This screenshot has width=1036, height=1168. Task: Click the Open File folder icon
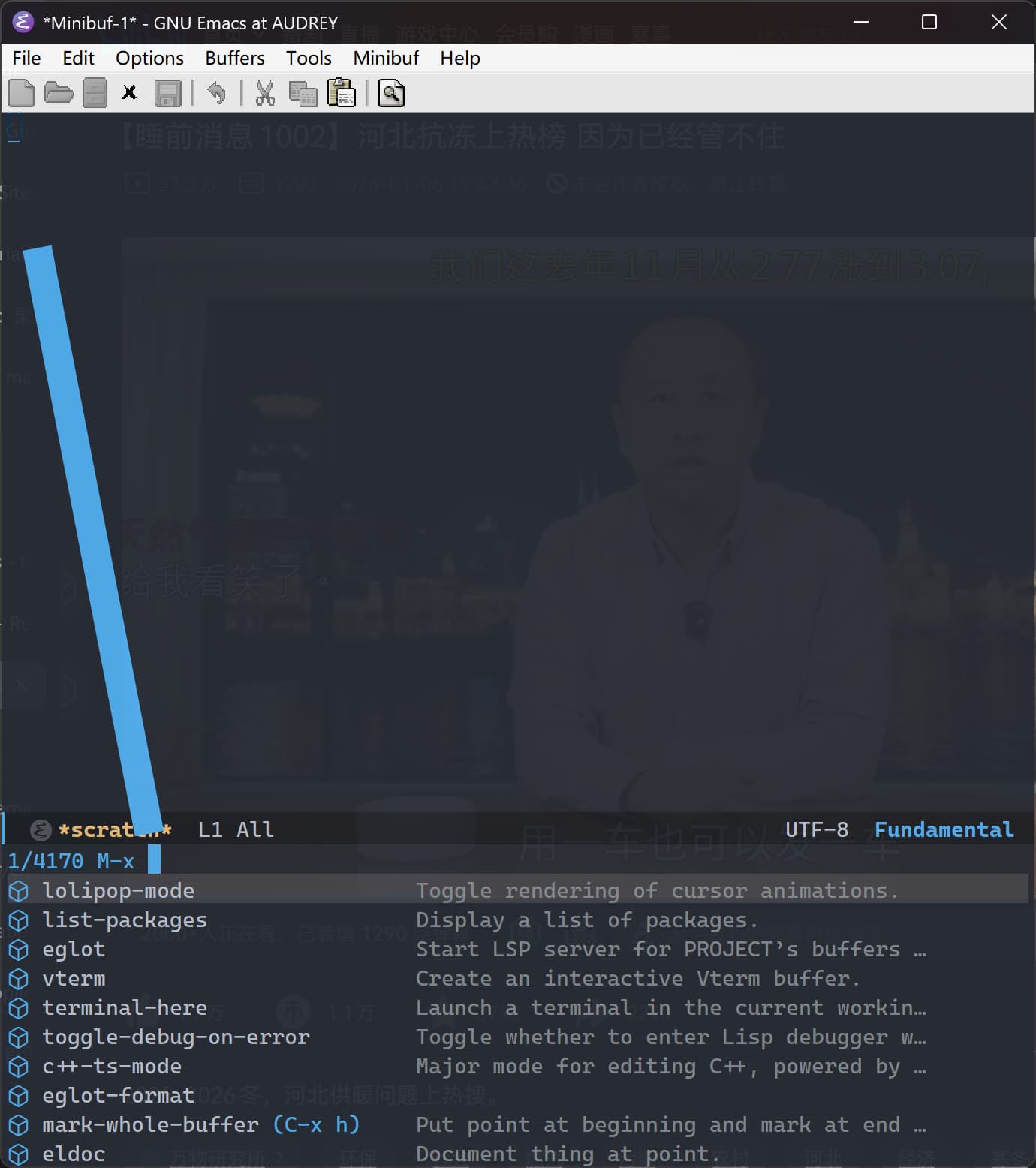tap(58, 93)
